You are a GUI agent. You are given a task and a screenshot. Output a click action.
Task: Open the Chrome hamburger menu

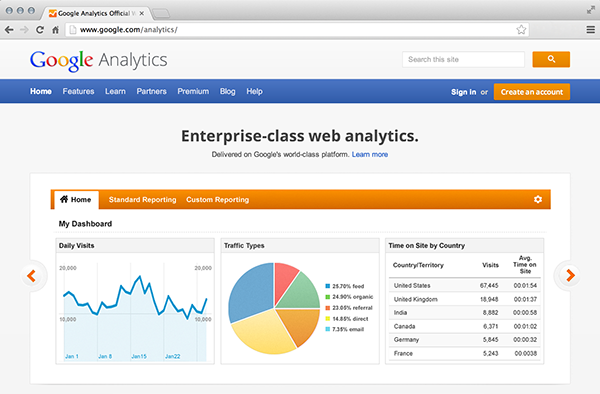[590, 29]
